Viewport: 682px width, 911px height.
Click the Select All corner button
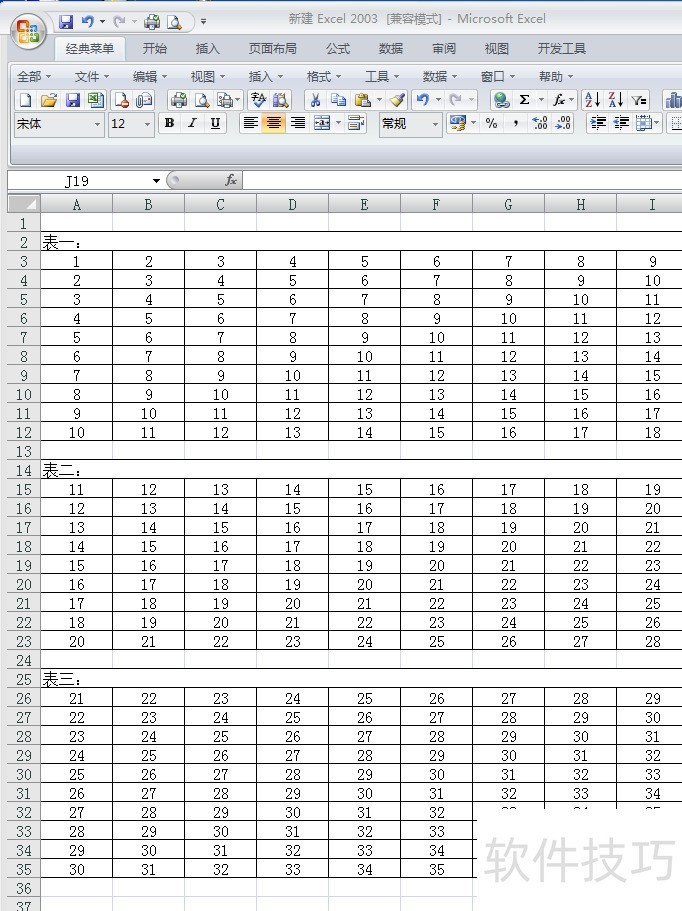24,204
